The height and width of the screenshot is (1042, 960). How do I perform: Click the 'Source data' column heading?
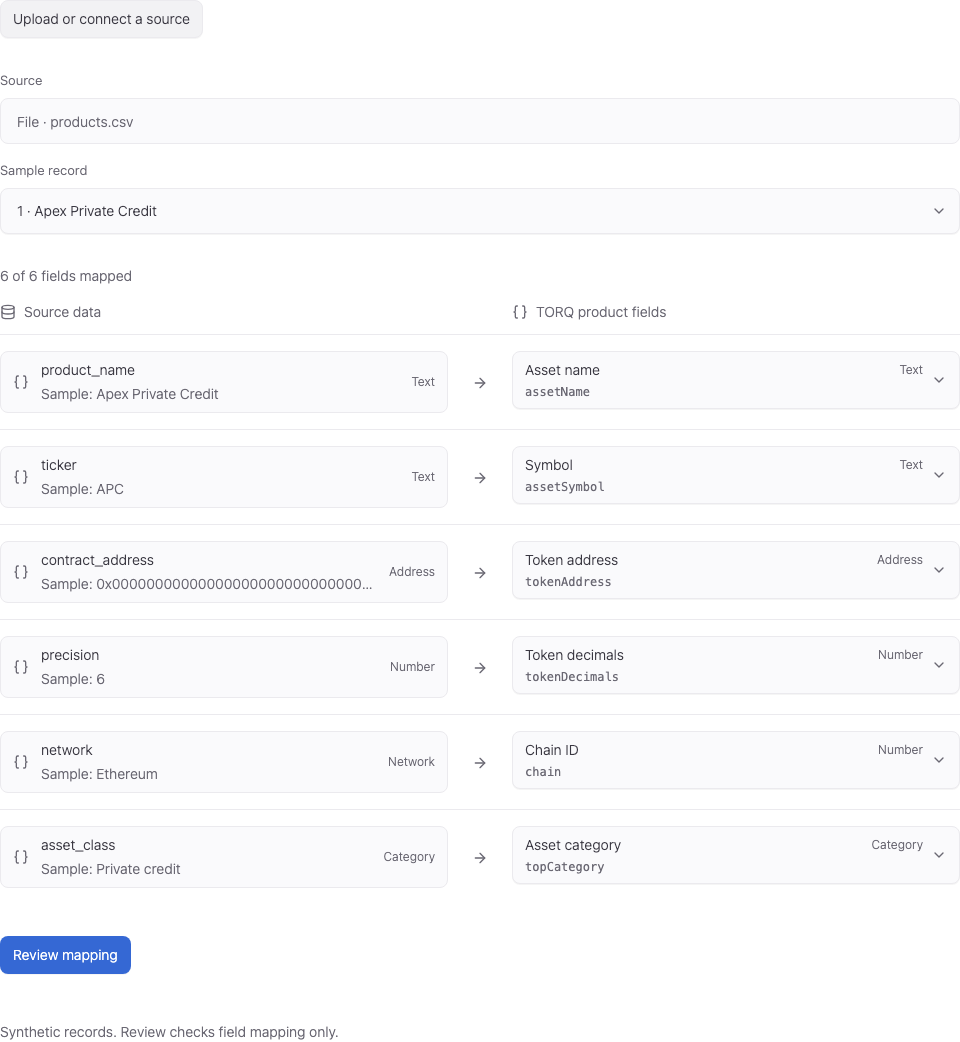62,312
